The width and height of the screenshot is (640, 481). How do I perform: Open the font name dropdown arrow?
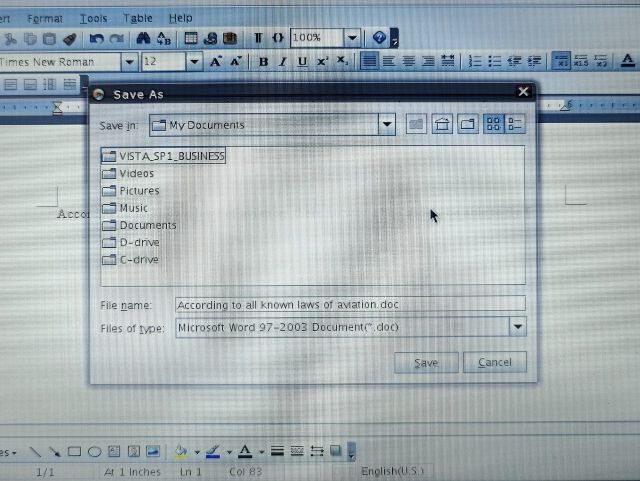coord(129,62)
